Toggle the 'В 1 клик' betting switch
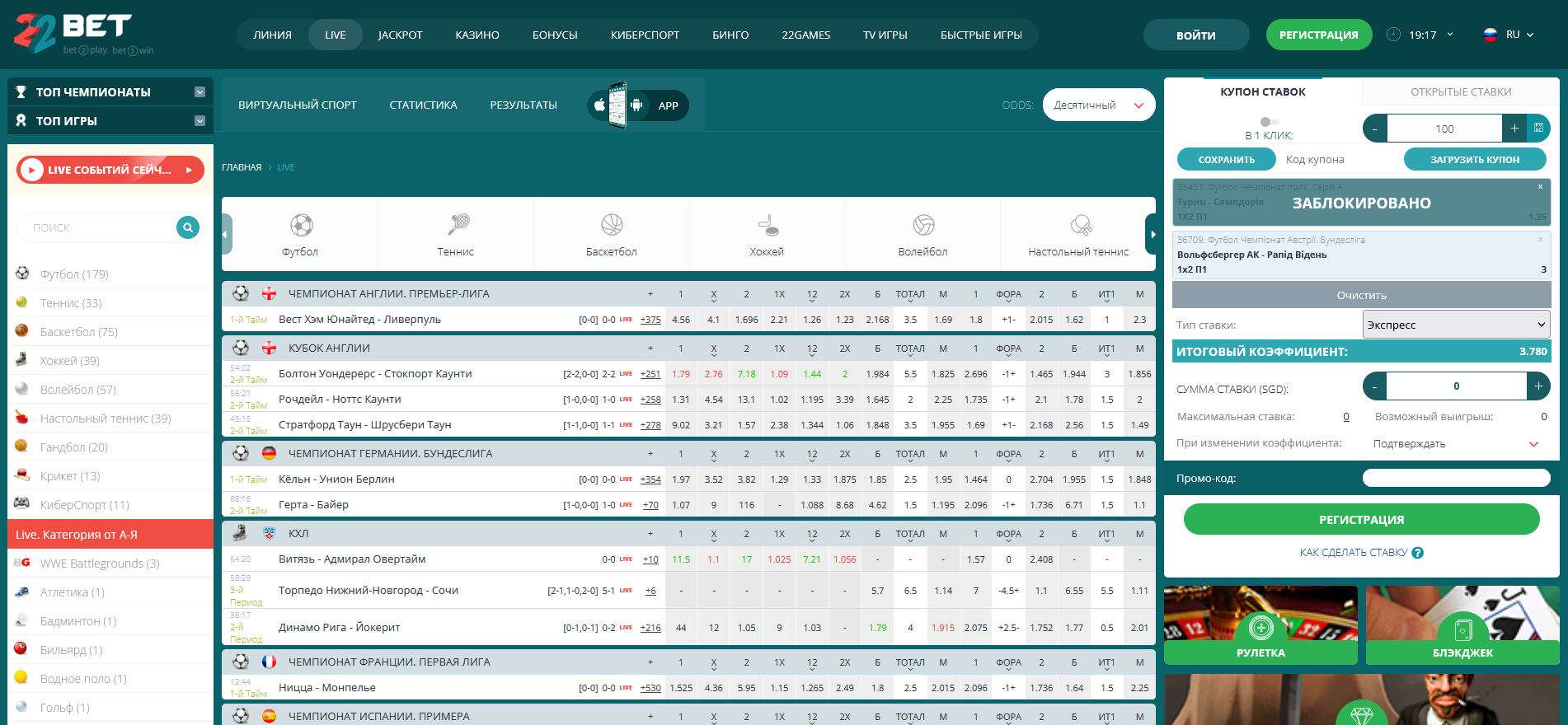This screenshot has width=1568, height=725. 1268,122
